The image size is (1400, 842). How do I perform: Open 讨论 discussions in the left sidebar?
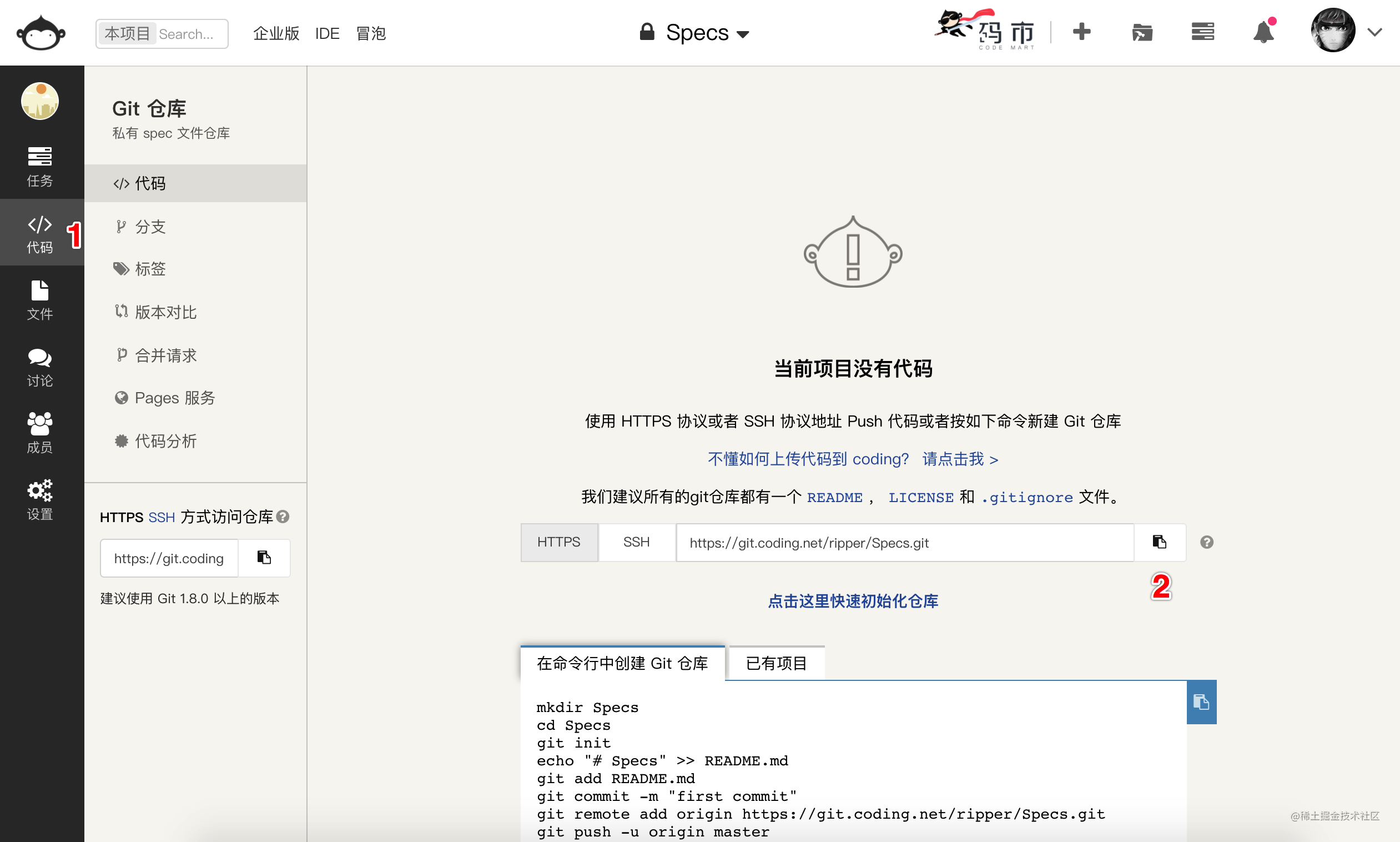40,367
